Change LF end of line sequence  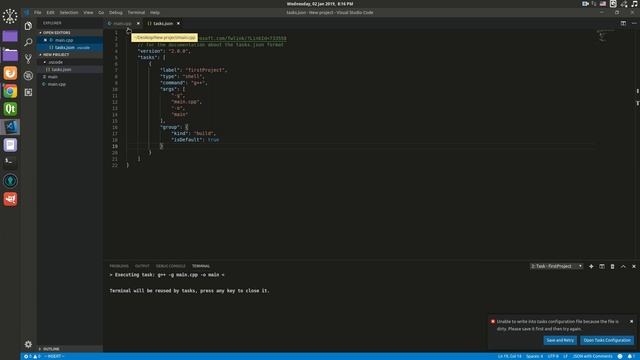click(566, 356)
